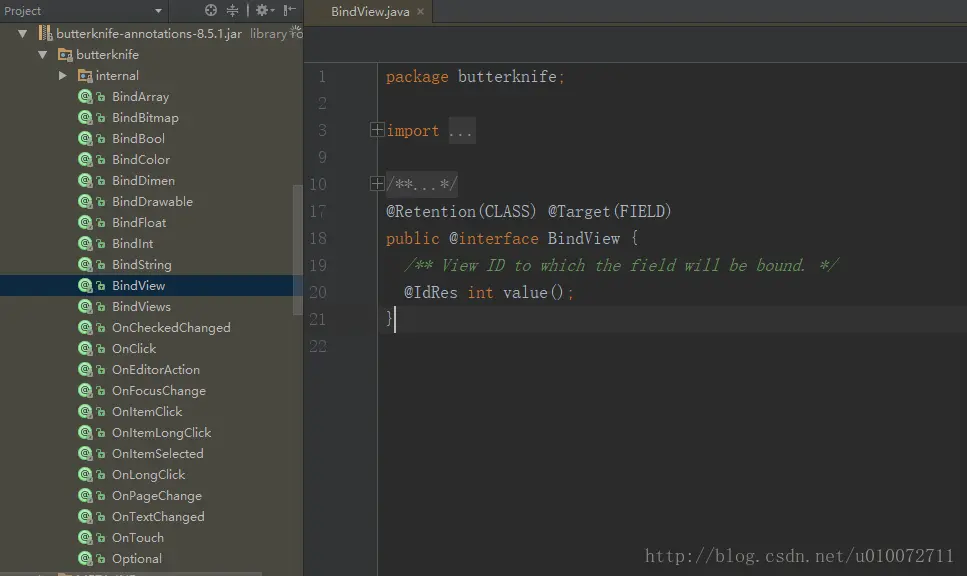Select OnTextChanged in the project tree
The width and height of the screenshot is (967, 576).
tap(158, 516)
